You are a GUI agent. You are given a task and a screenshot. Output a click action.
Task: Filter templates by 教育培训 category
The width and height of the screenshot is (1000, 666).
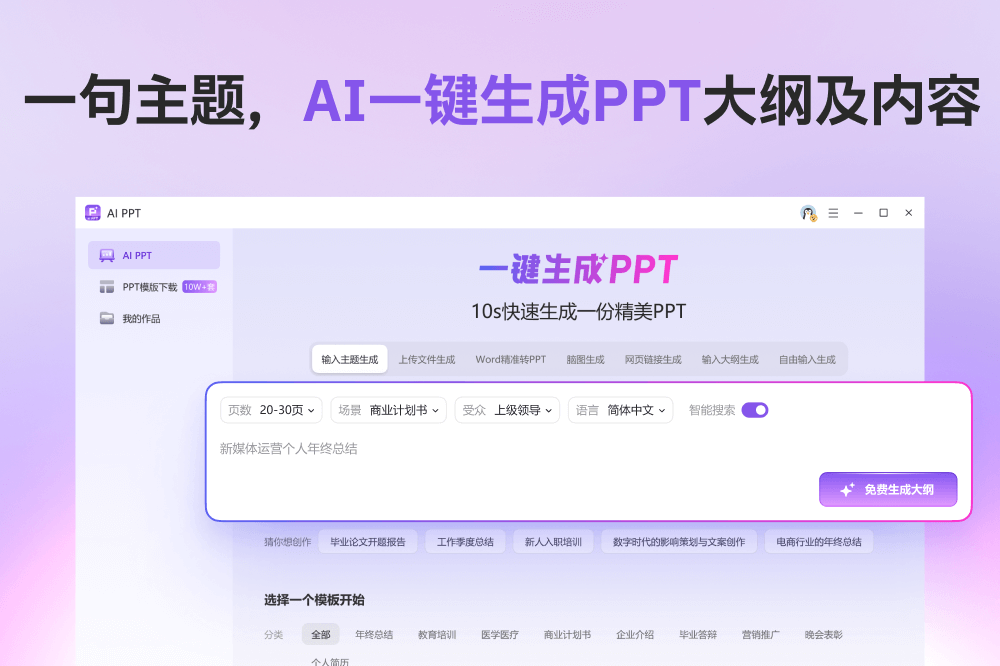[x=437, y=635]
